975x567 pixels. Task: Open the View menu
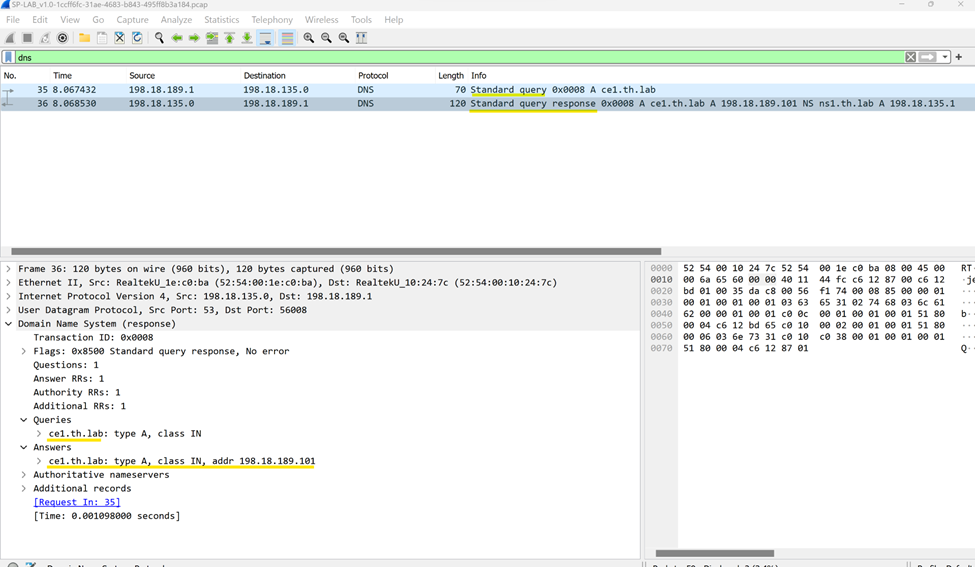[x=70, y=20]
